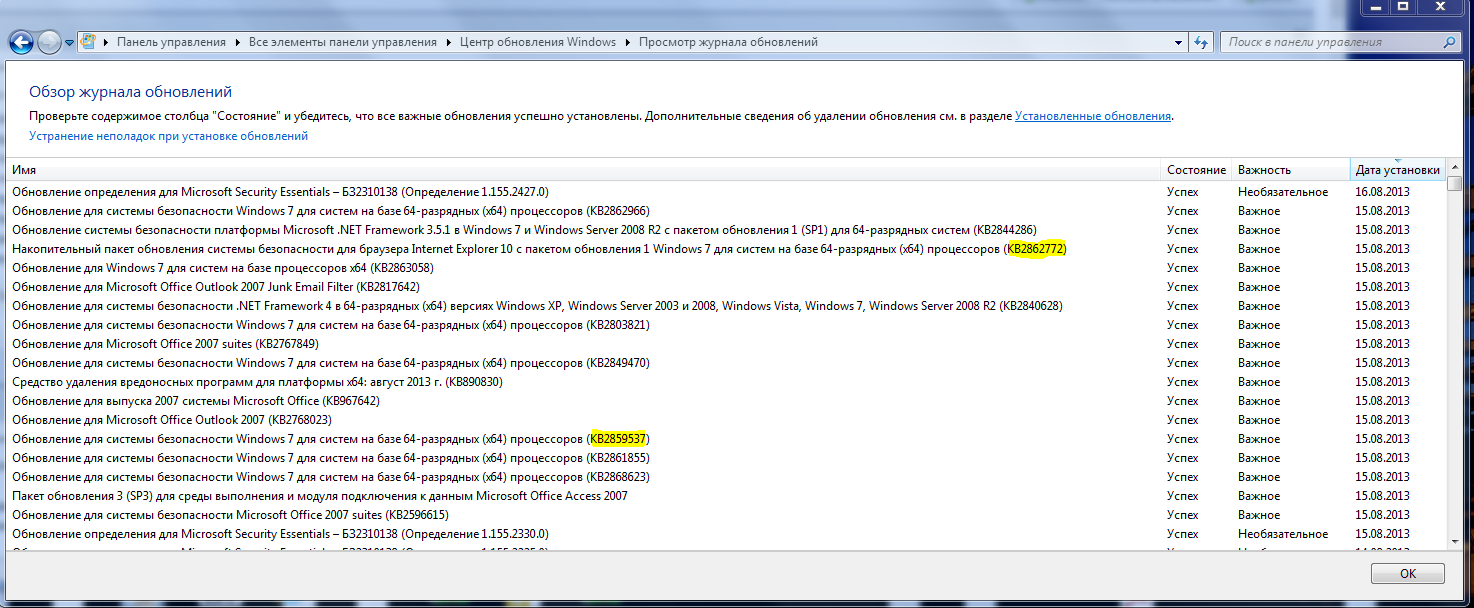The width and height of the screenshot is (1474, 608).
Task: Expand arrow after 'Панель управления' breadcrumb
Action: pos(238,42)
